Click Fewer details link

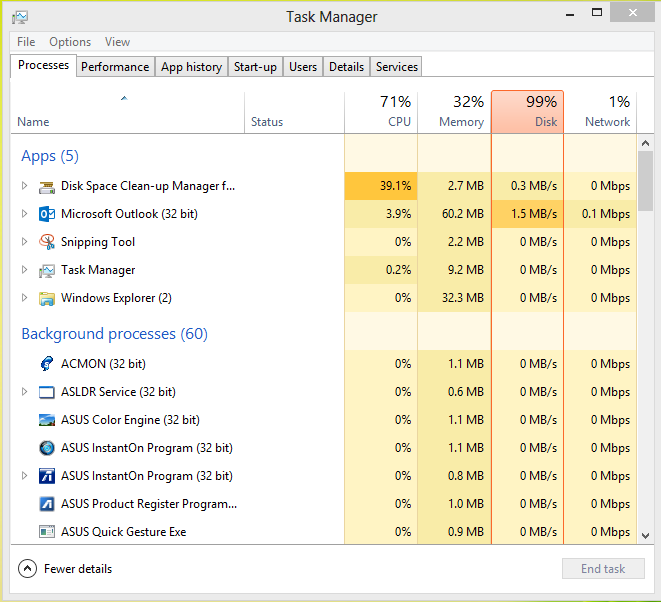pos(78,569)
